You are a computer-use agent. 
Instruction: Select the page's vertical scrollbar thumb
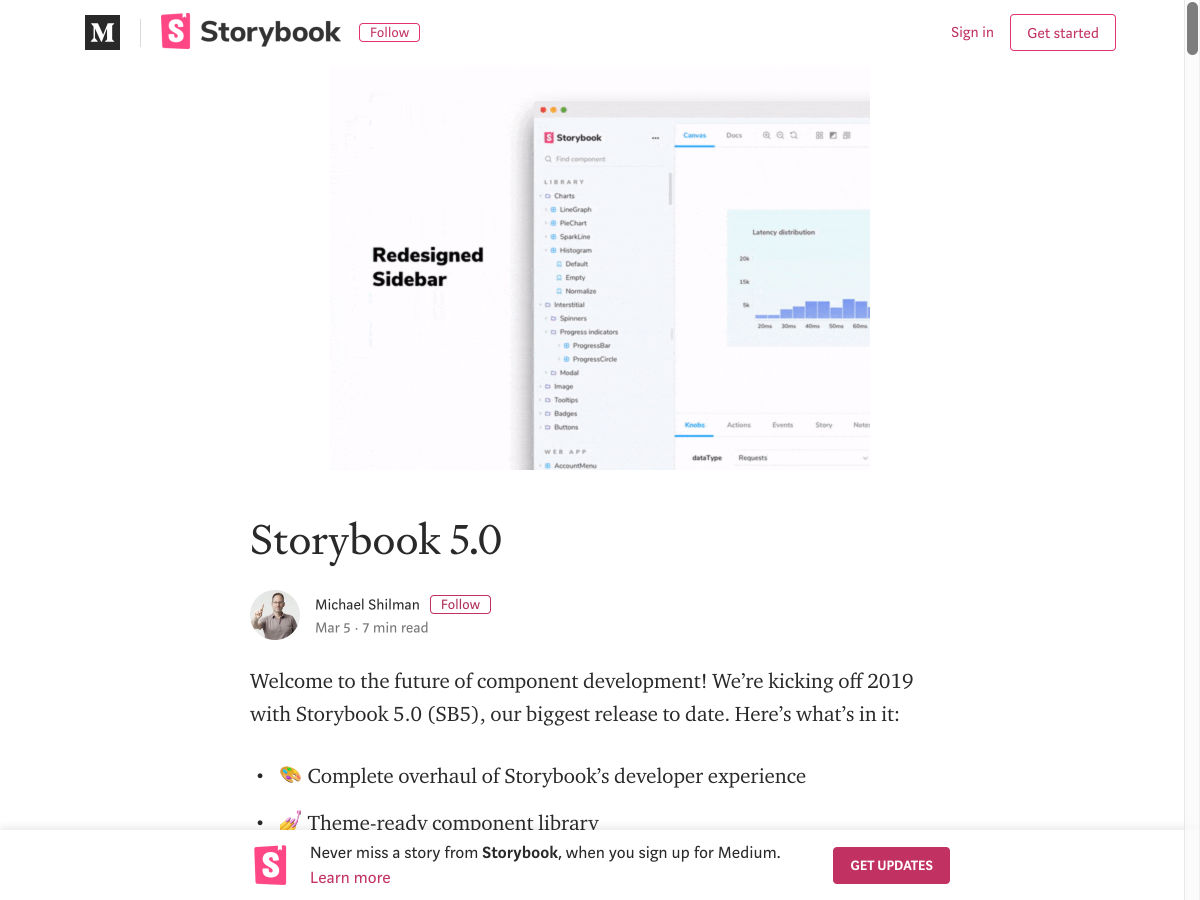point(1192,30)
